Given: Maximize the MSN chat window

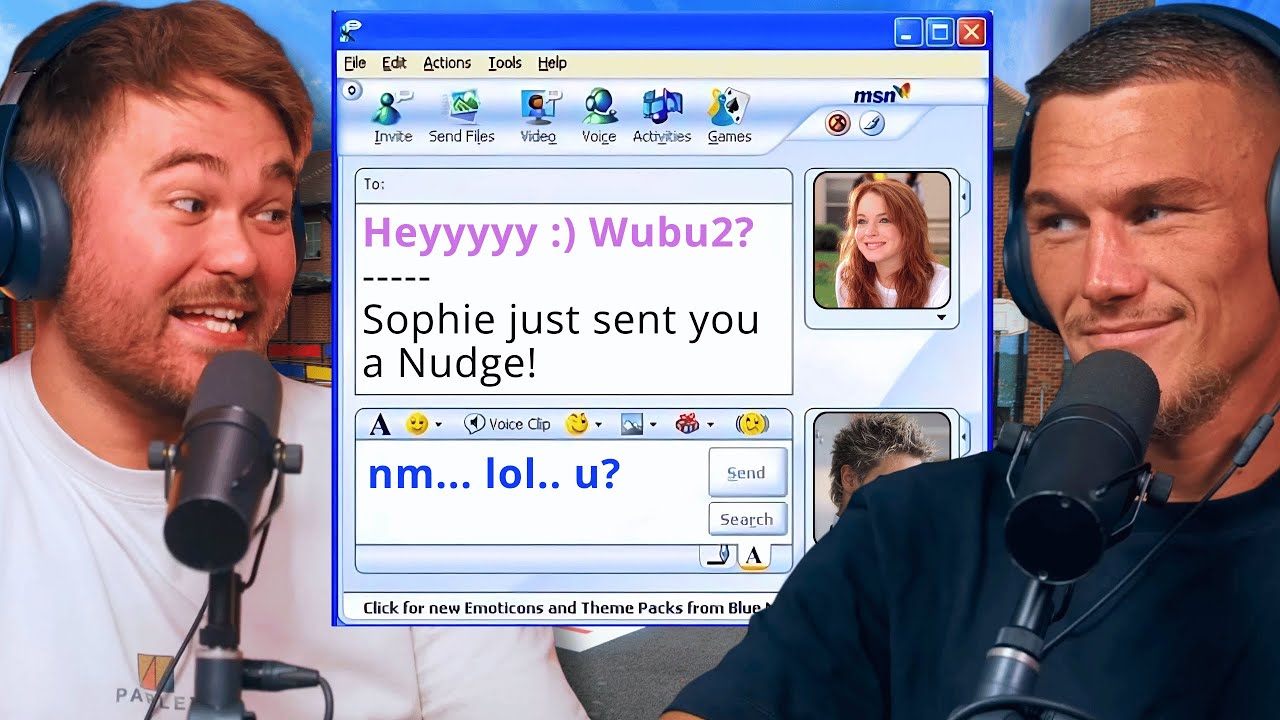Looking at the screenshot, I should 940,32.
